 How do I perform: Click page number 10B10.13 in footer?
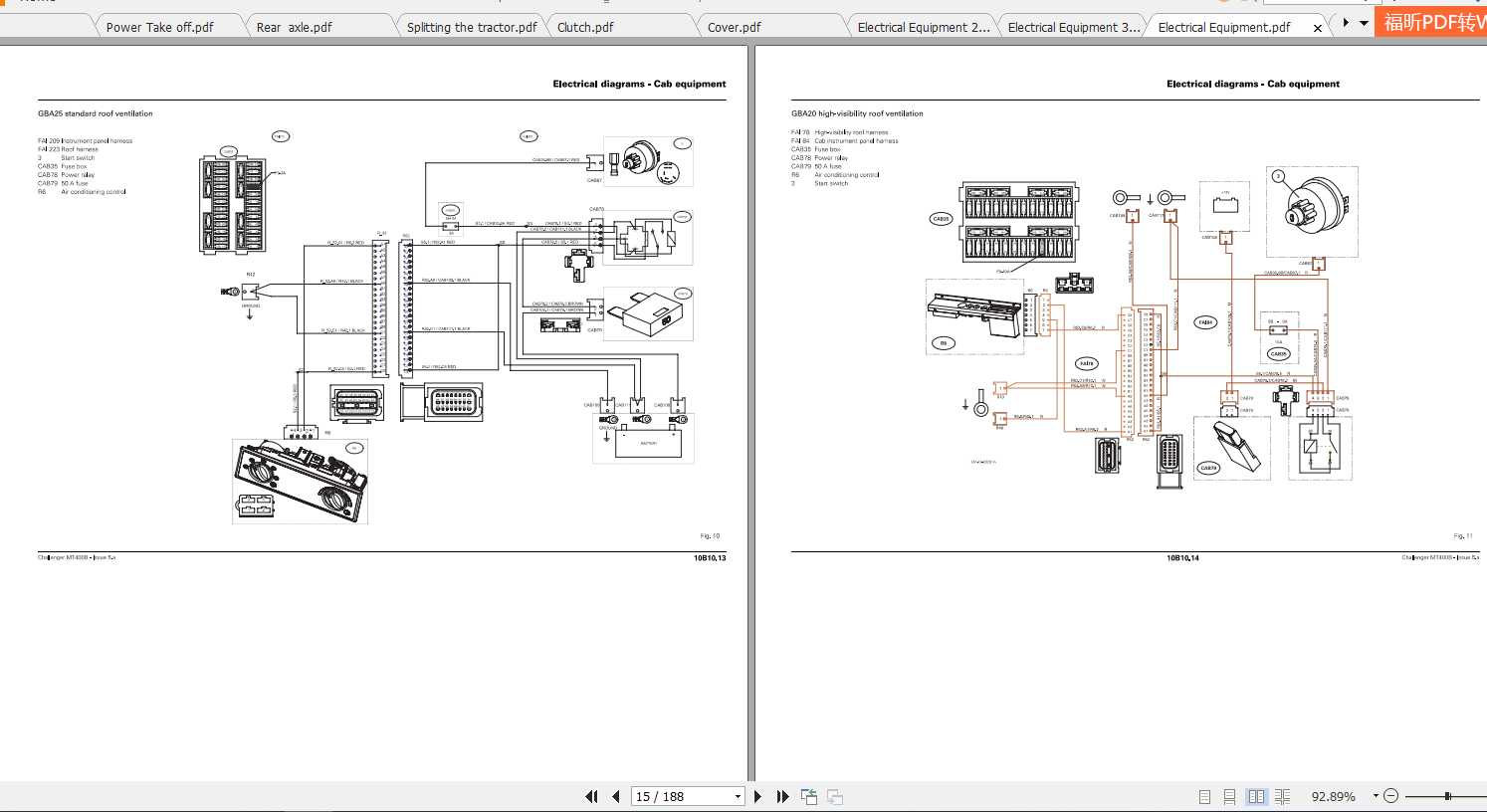[710, 558]
